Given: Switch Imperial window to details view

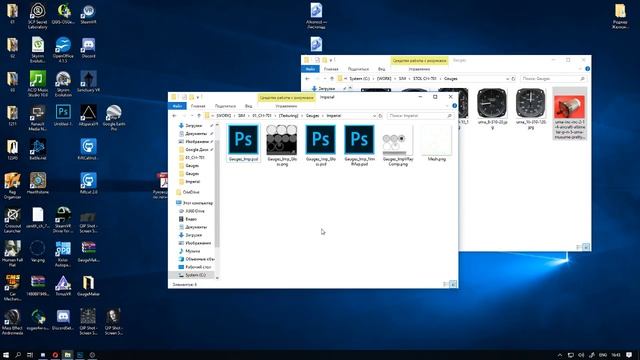Looking at the screenshot, I should tap(446, 284).
